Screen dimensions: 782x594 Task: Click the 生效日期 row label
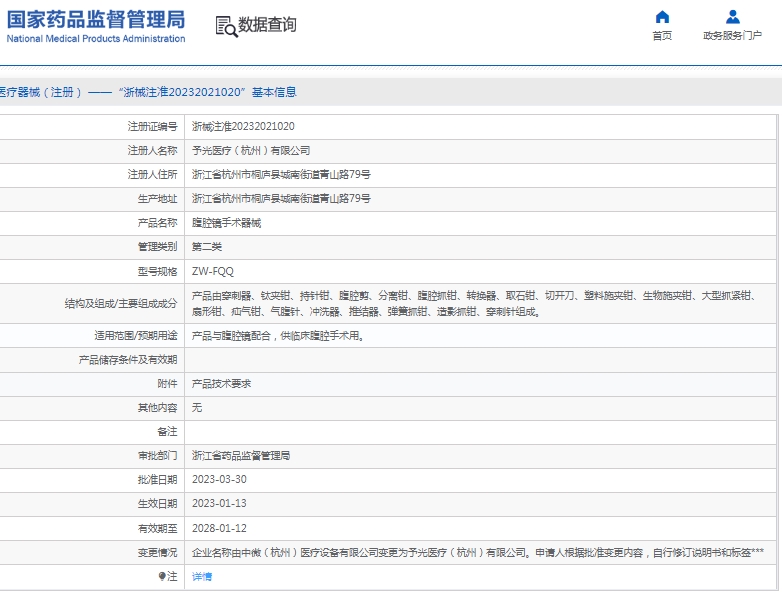(x=158, y=503)
